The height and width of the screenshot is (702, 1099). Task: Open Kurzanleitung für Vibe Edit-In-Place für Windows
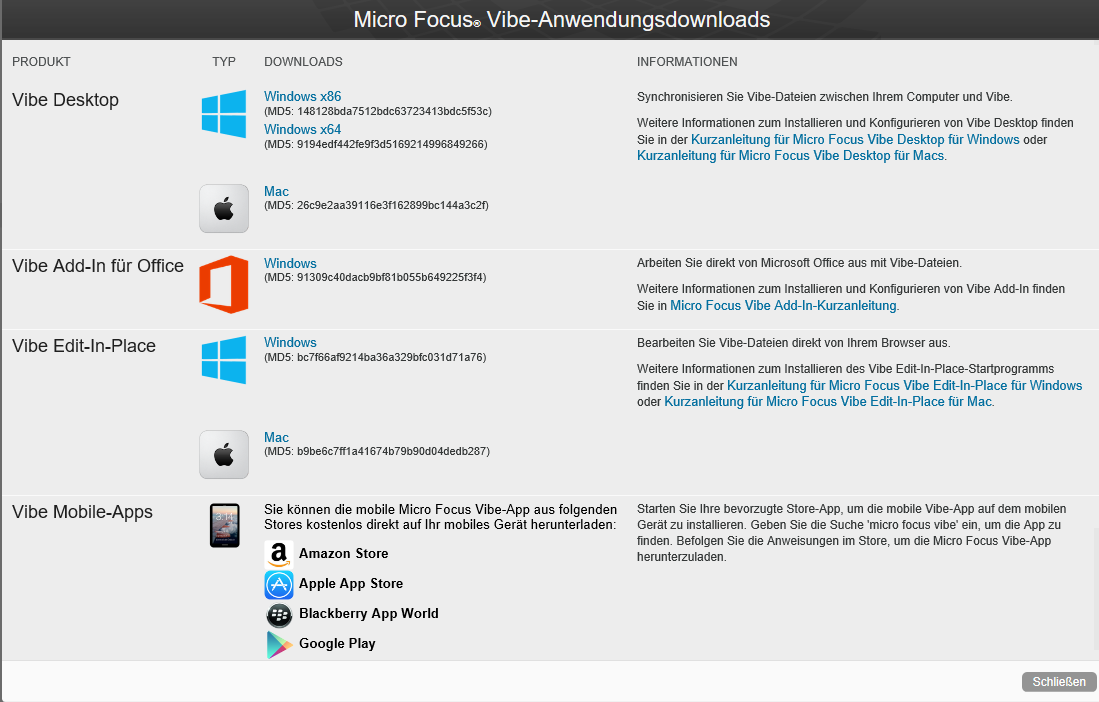point(904,386)
